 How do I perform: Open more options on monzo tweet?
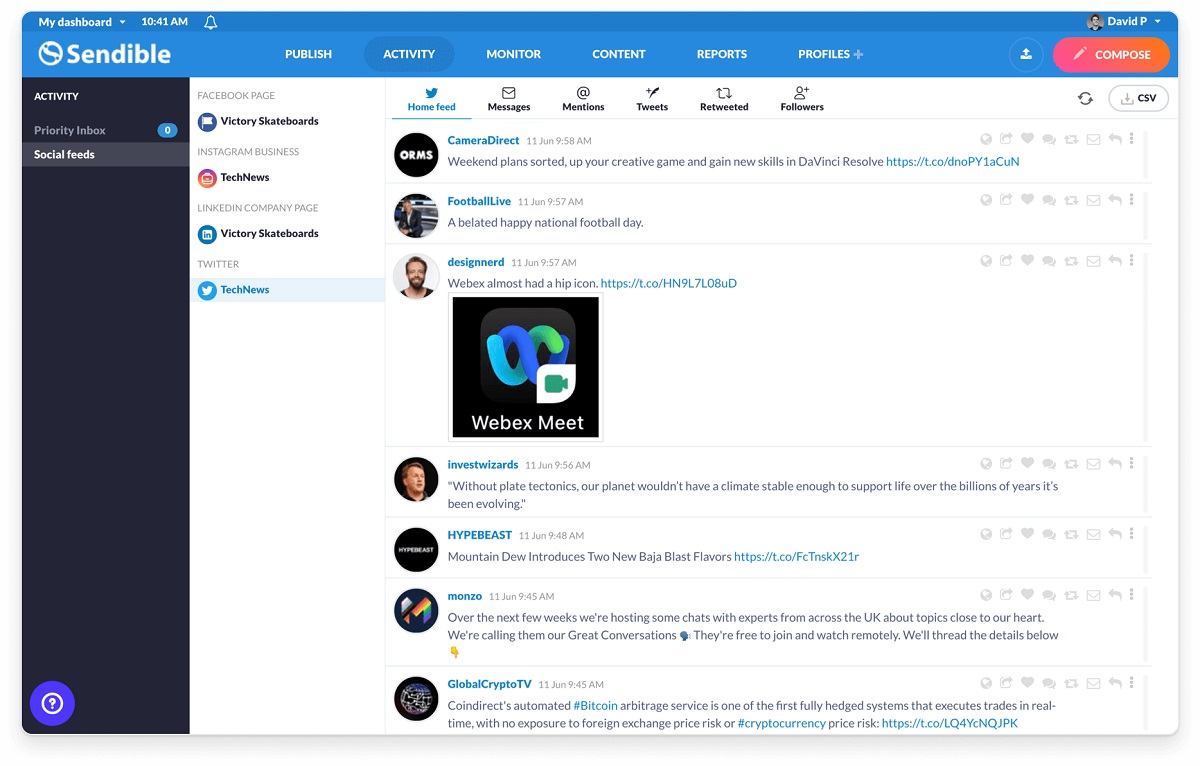pyautogui.click(x=1132, y=595)
